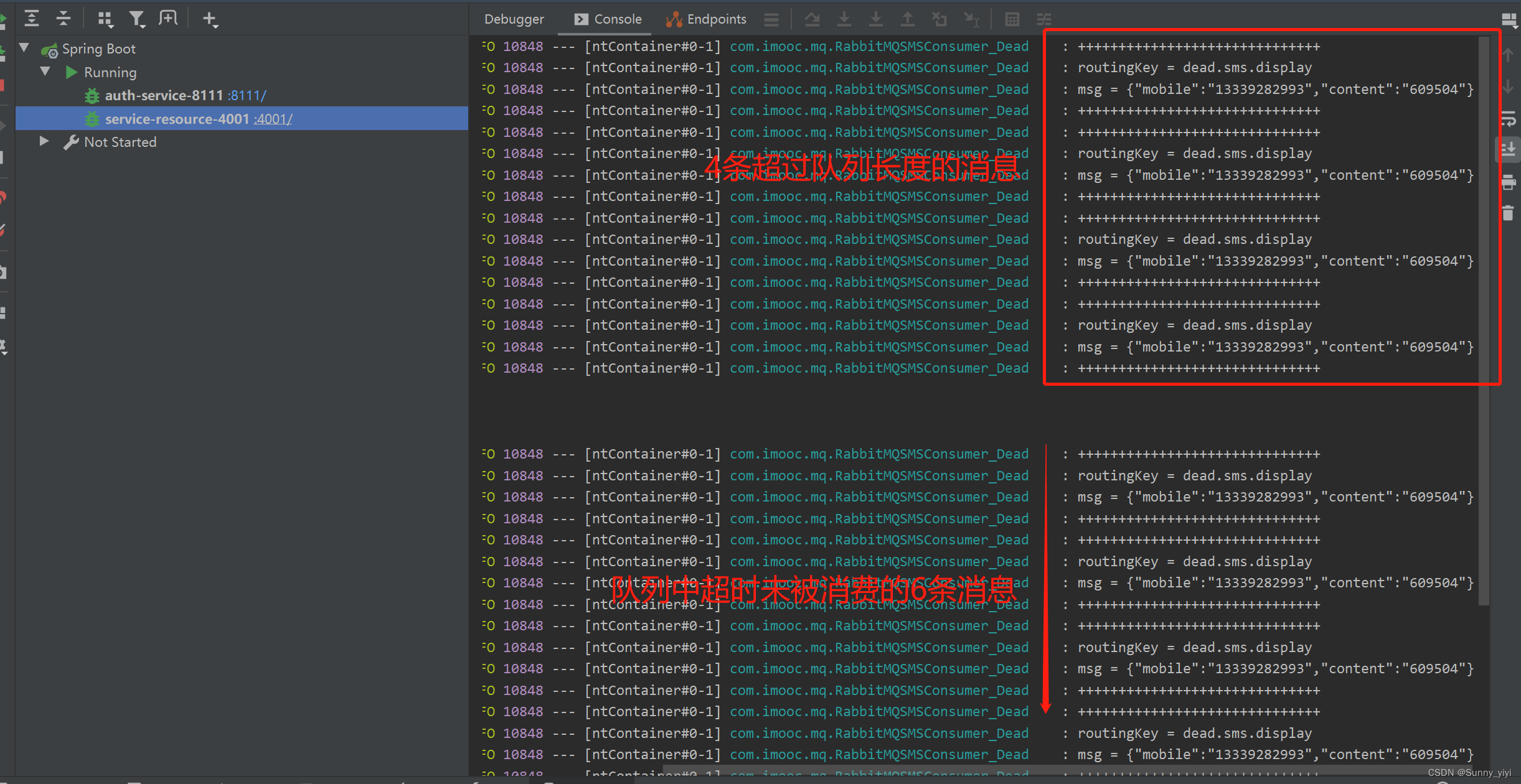Switch to the Endpoints tab
This screenshot has height=784, width=1521.
pos(705,19)
